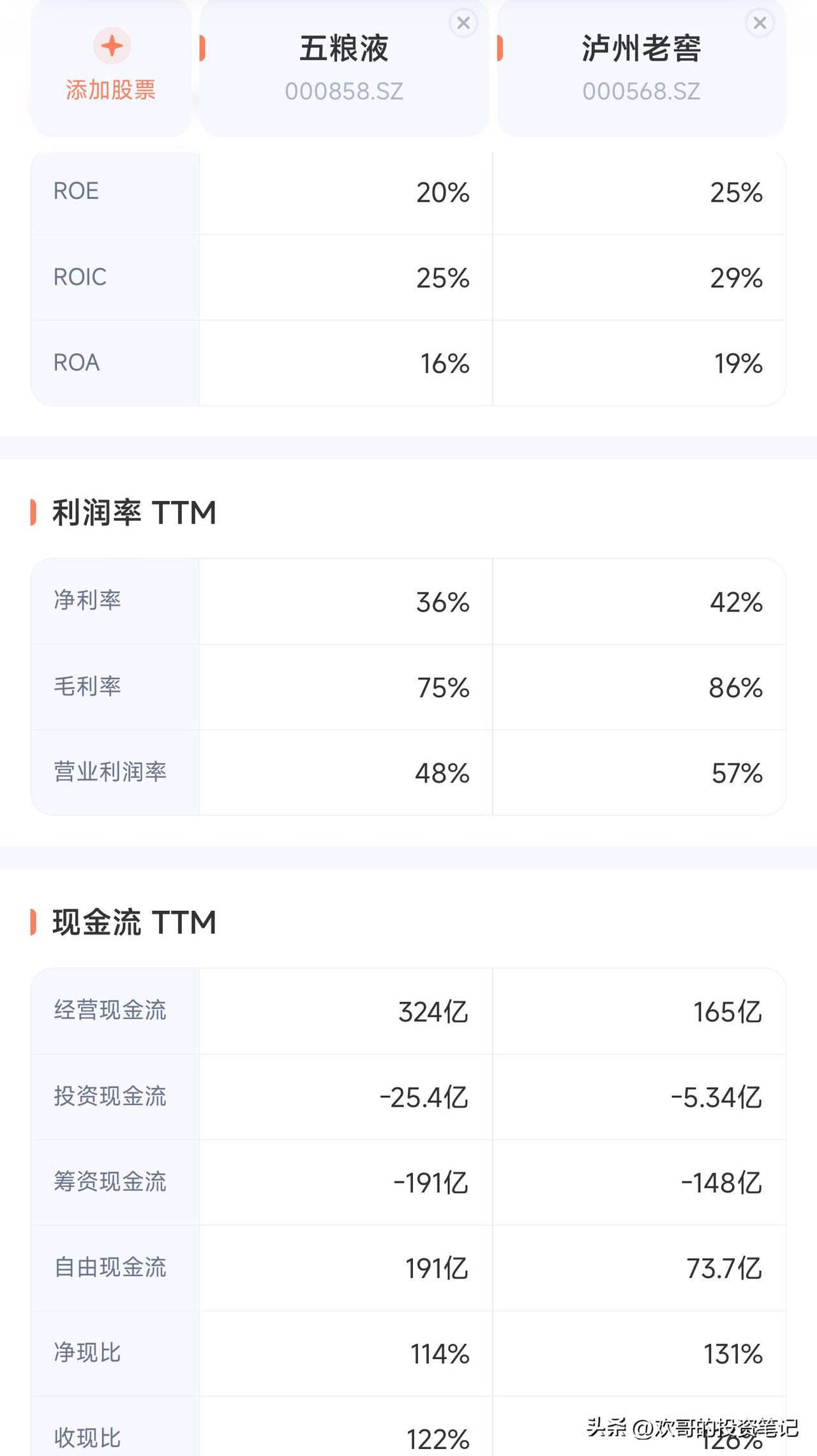The height and width of the screenshot is (1456, 817).
Task: Remove 五粮液 with its X icon
Action: pyautogui.click(x=463, y=24)
